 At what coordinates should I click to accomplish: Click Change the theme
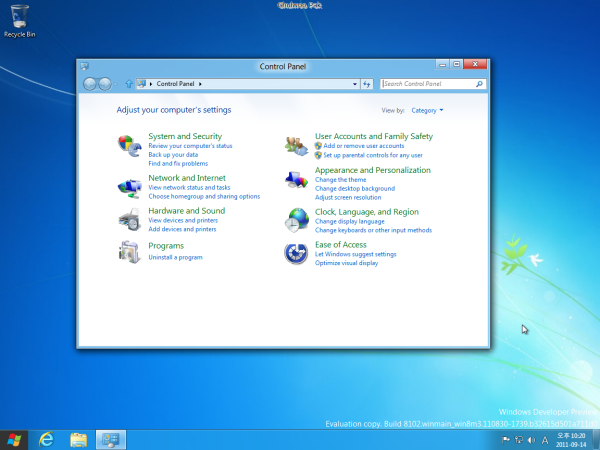[x=341, y=180]
